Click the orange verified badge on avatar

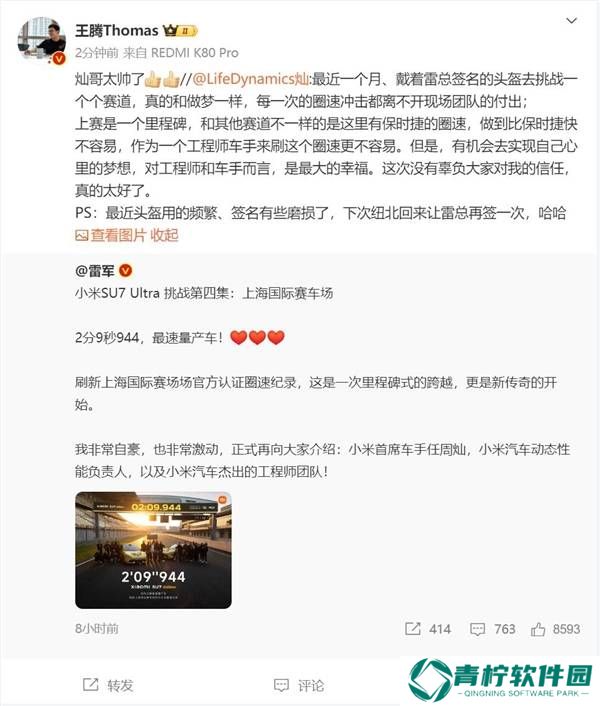pyautogui.click(x=59, y=58)
